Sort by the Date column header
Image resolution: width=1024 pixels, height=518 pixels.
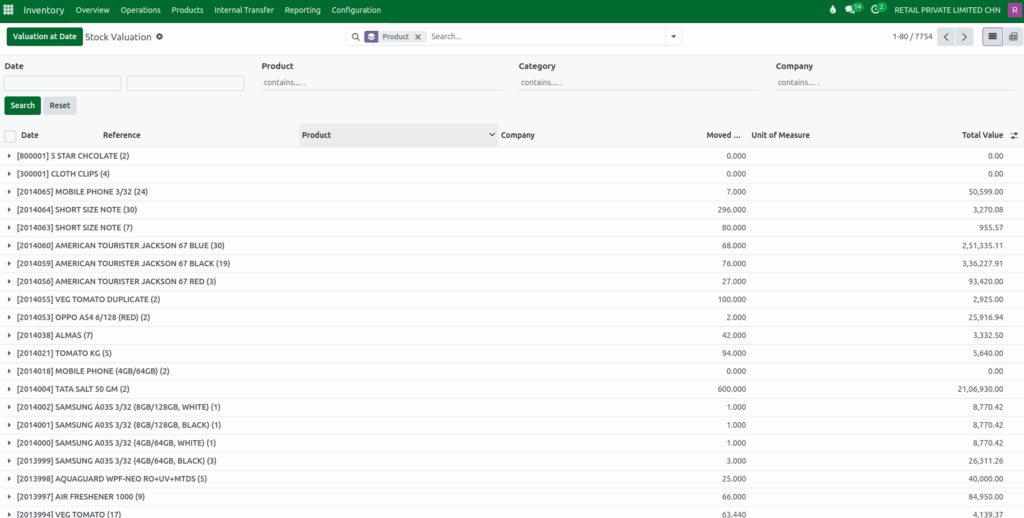pos(29,135)
